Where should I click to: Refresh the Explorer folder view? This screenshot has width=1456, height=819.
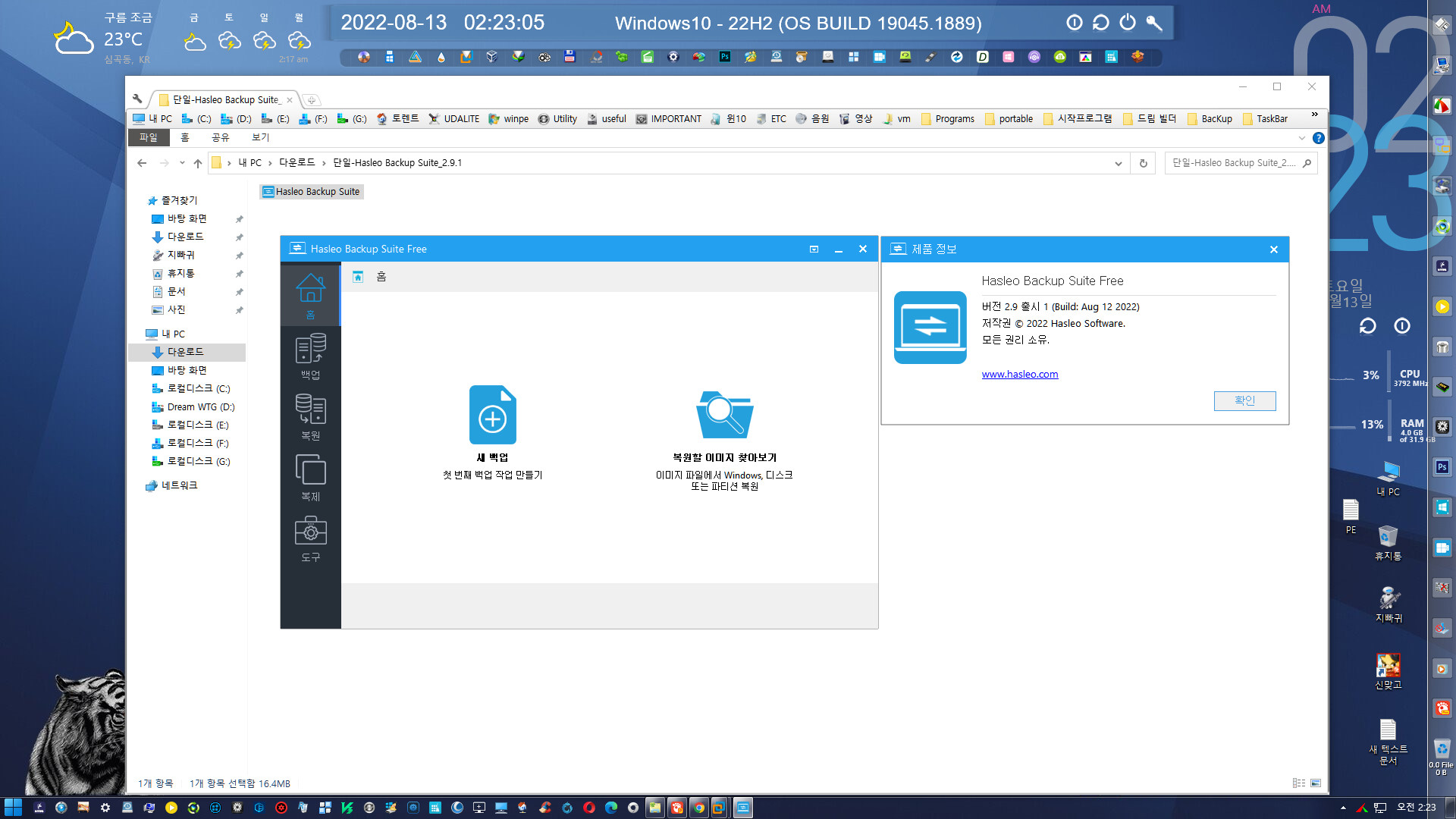pos(1143,163)
